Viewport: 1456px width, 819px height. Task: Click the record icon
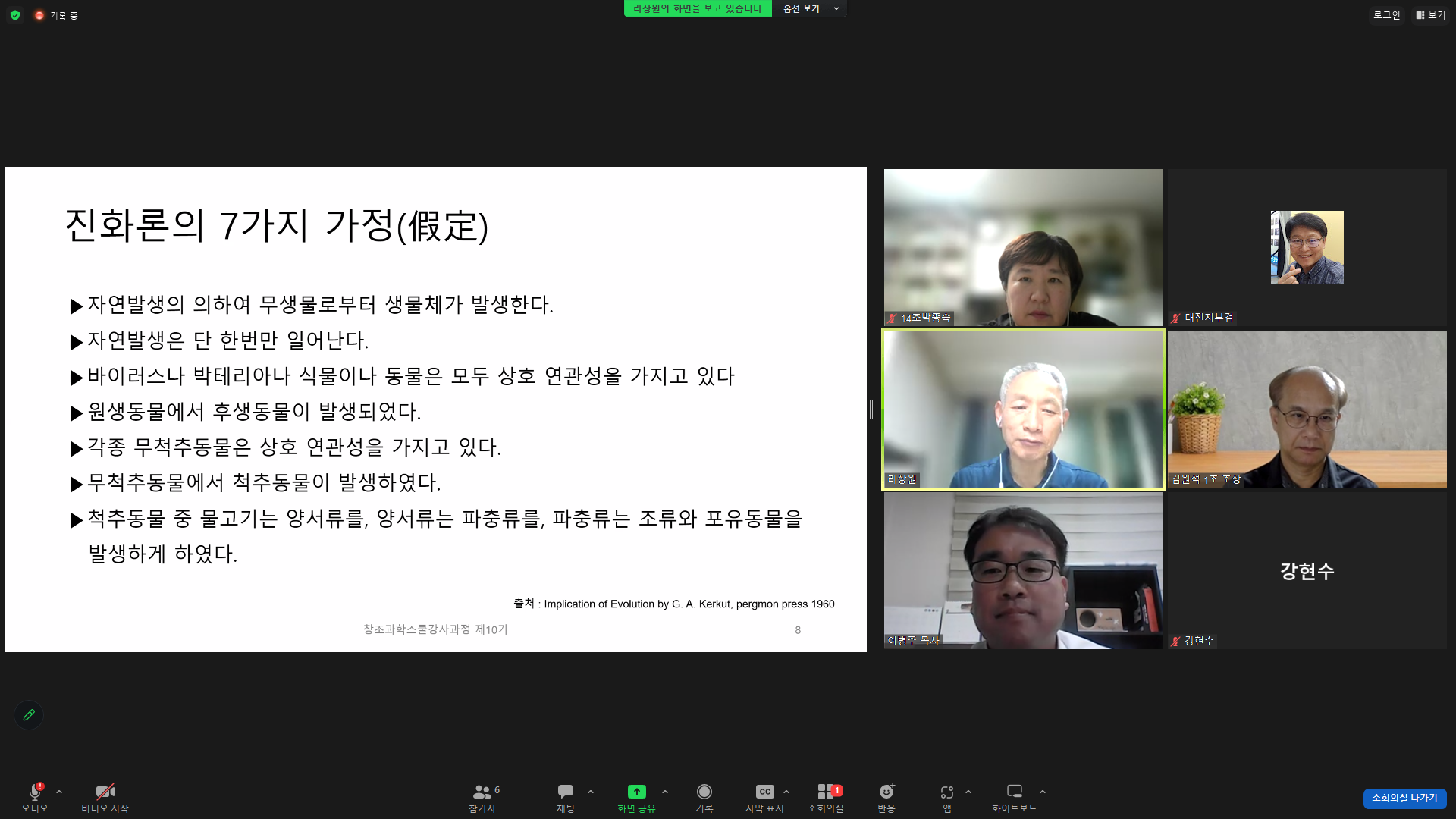(704, 792)
